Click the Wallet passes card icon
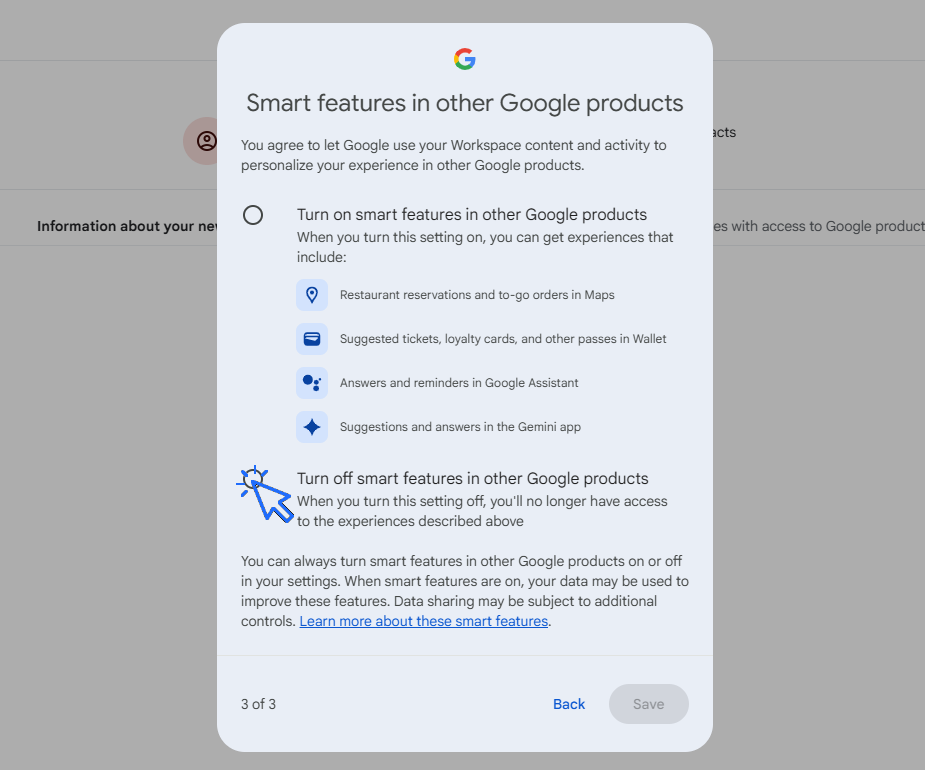Viewport: 925px width, 770px height. [311, 338]
